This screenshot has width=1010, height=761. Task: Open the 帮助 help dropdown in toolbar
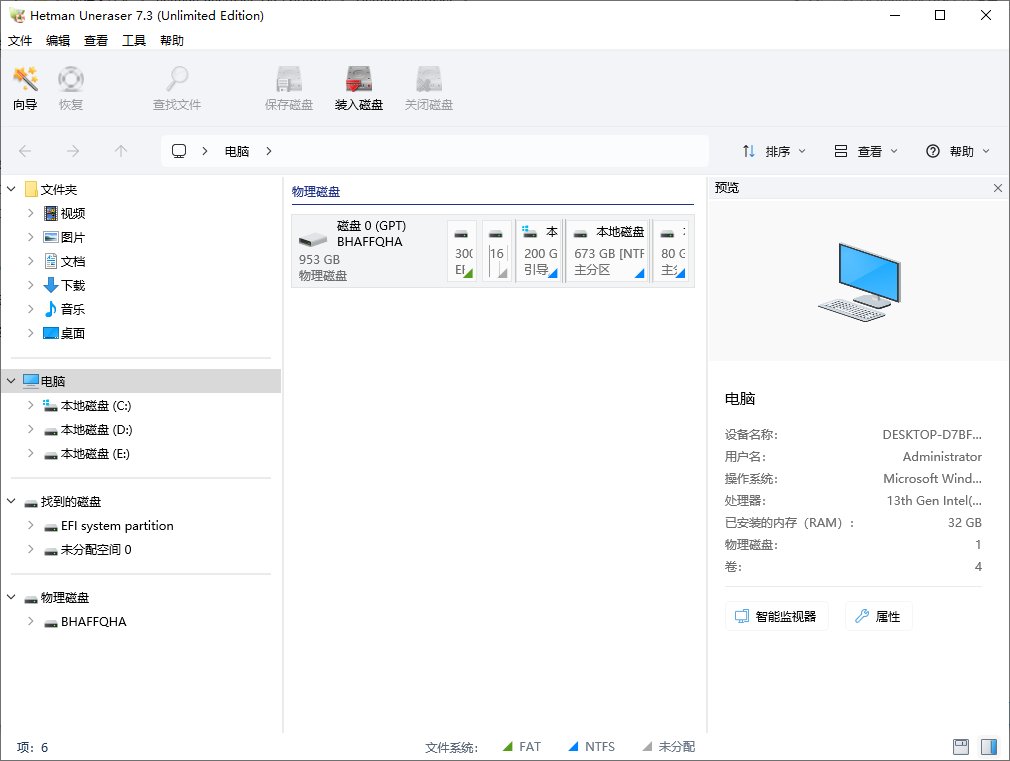coord(958,151)
